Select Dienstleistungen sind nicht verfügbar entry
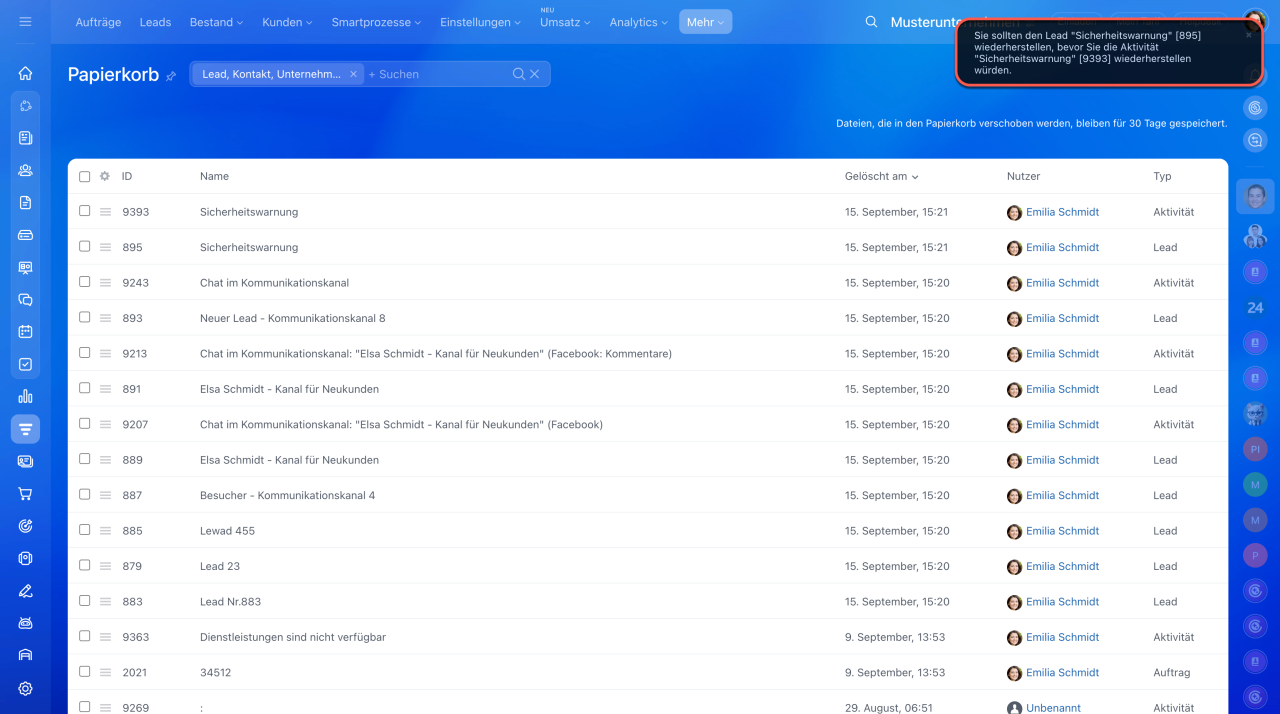Viewport: 1280px width, 714px height. click(x=293, y=637)
